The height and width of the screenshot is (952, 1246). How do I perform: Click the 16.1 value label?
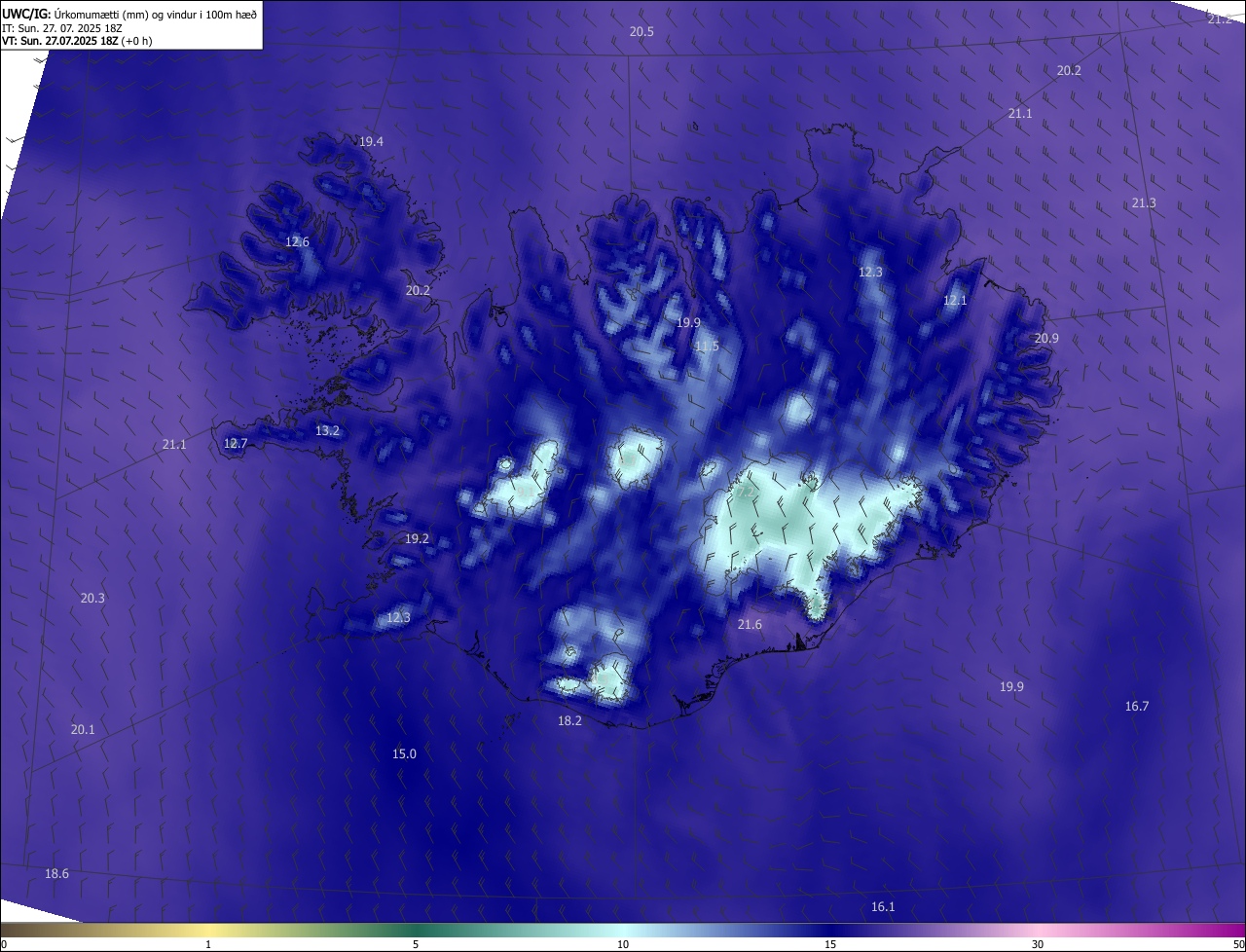[x=882, y=906]
